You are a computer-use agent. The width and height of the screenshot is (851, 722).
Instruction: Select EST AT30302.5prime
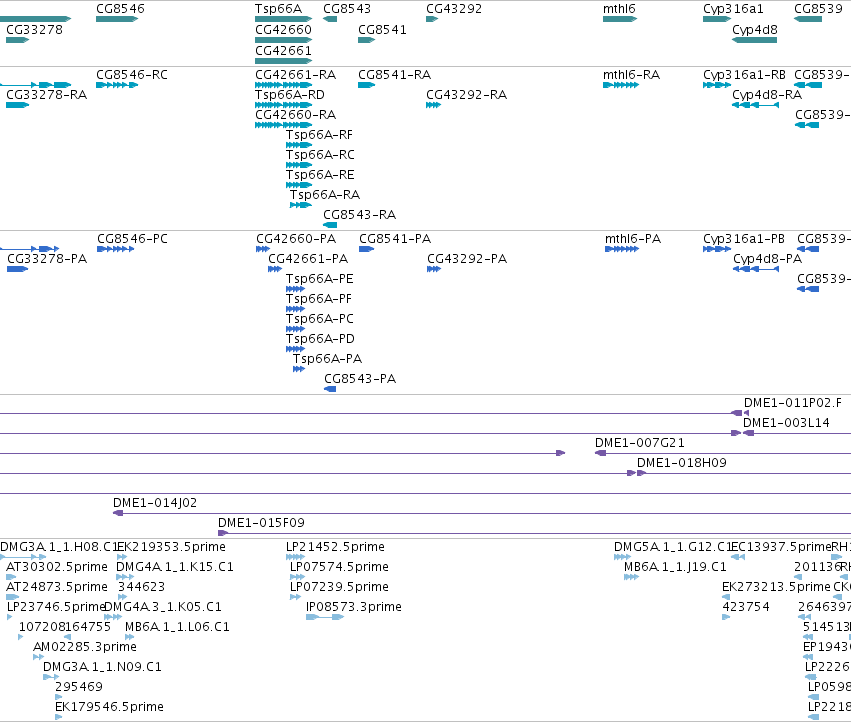[11, 577]
